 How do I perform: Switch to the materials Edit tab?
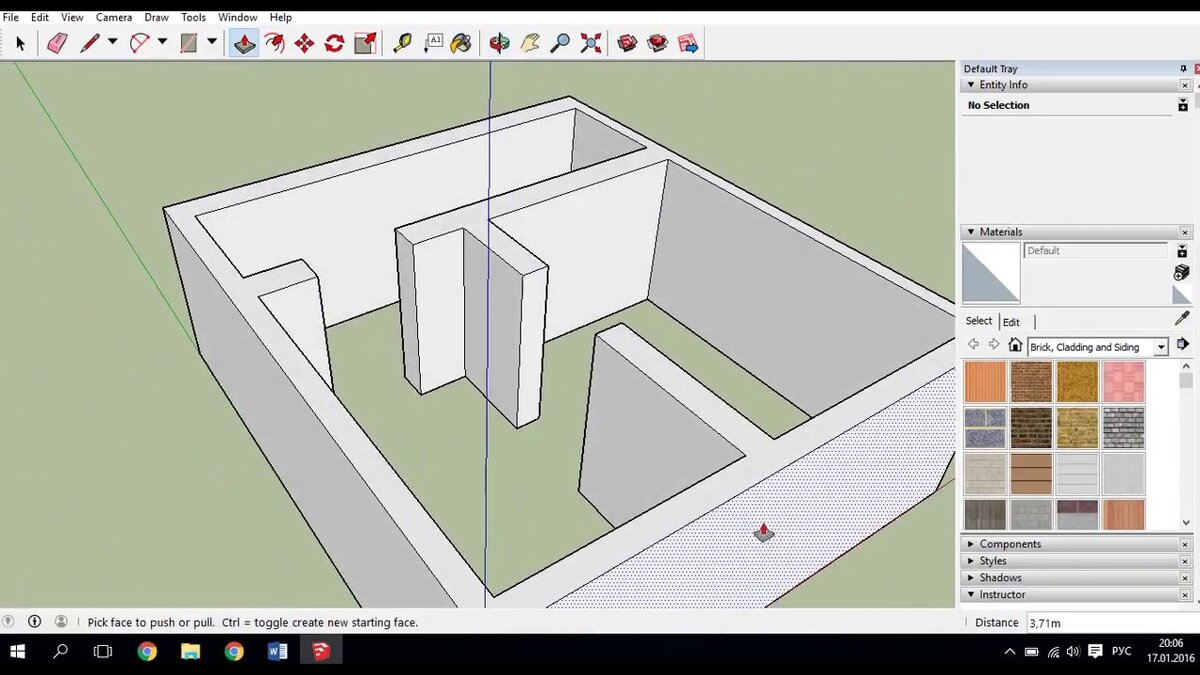pos(1011,322)
